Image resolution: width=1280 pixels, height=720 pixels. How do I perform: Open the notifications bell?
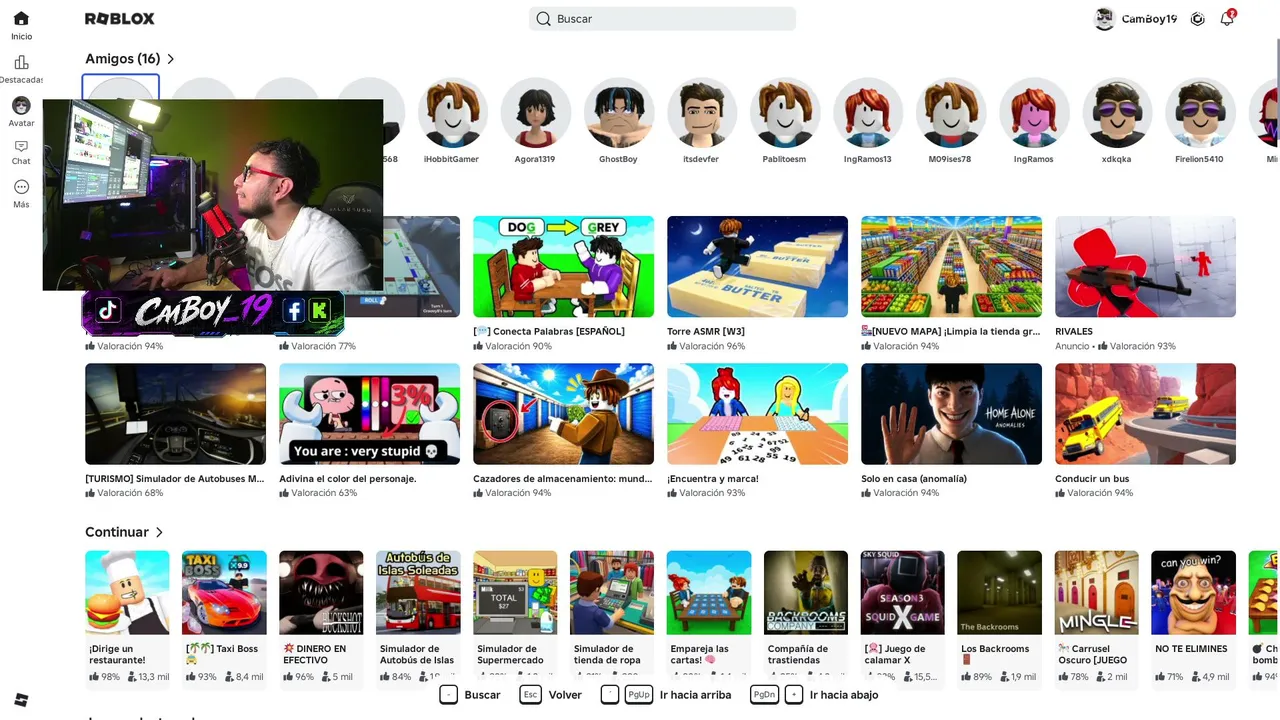pyautogui.click(x=1227, y=19)
